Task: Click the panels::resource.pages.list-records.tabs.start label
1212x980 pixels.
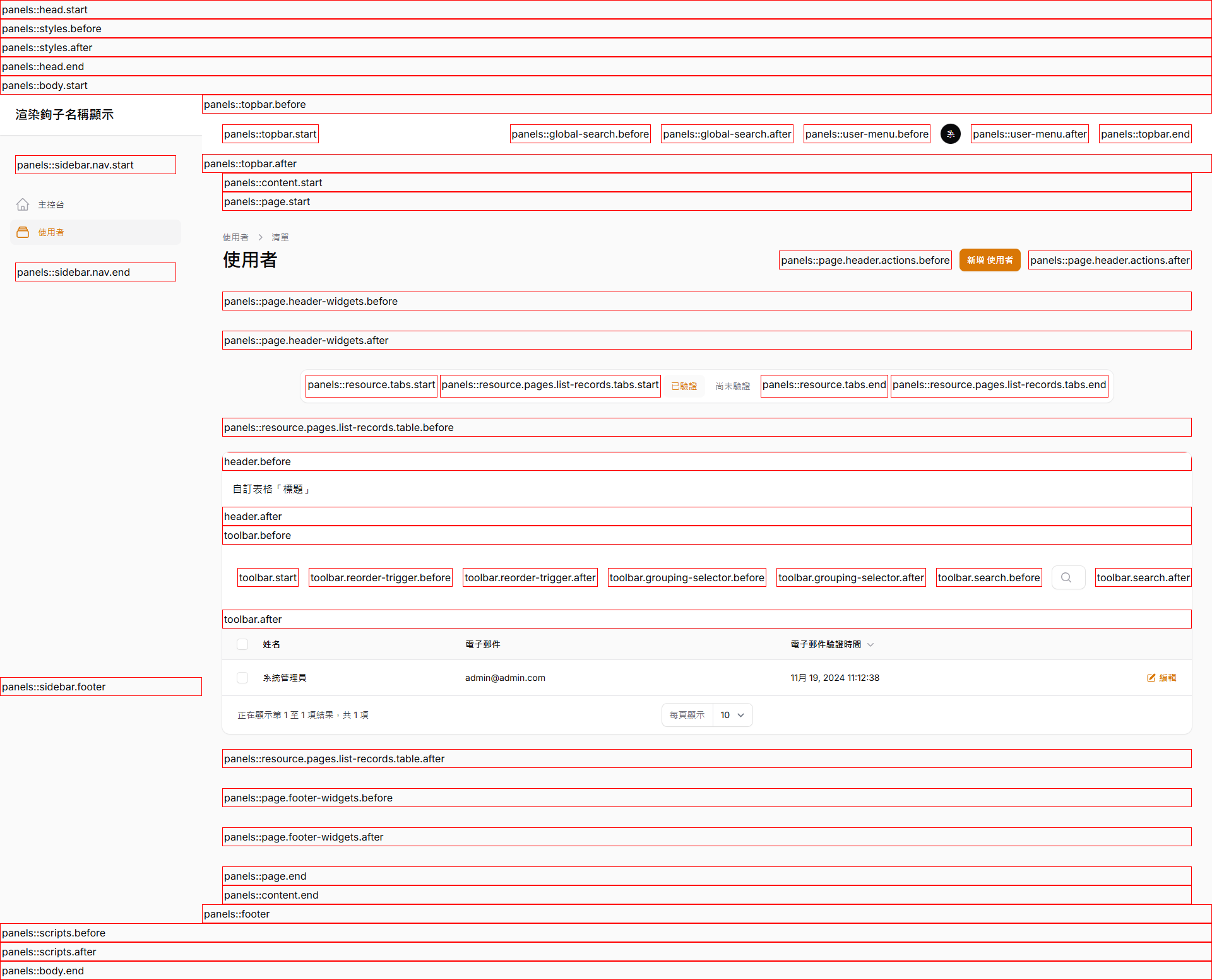Action: tap(550, 386)
